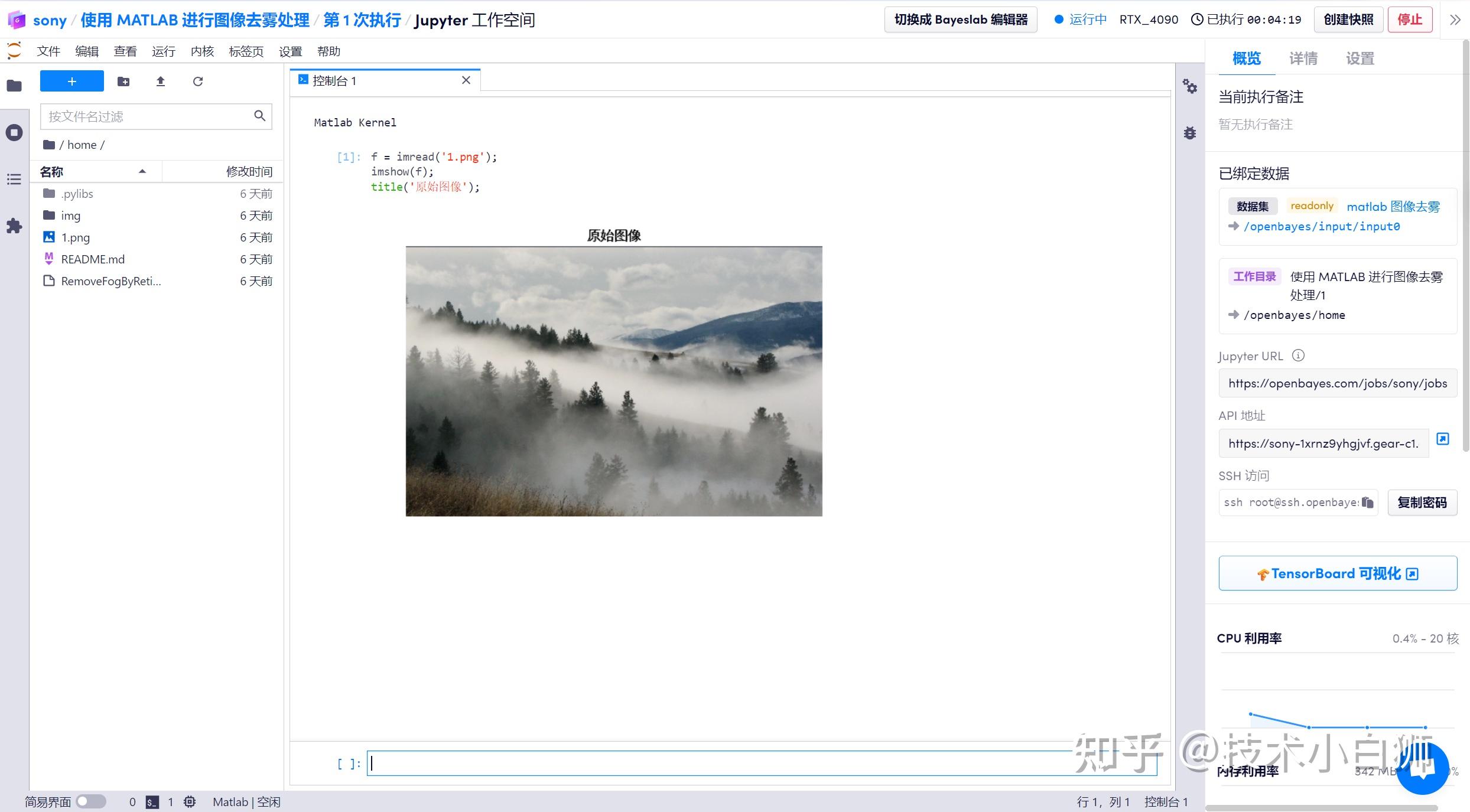Open the 文件 menu
This screenshot has width=1470, height=812.
pyautogui.click(x=48, y=51)
